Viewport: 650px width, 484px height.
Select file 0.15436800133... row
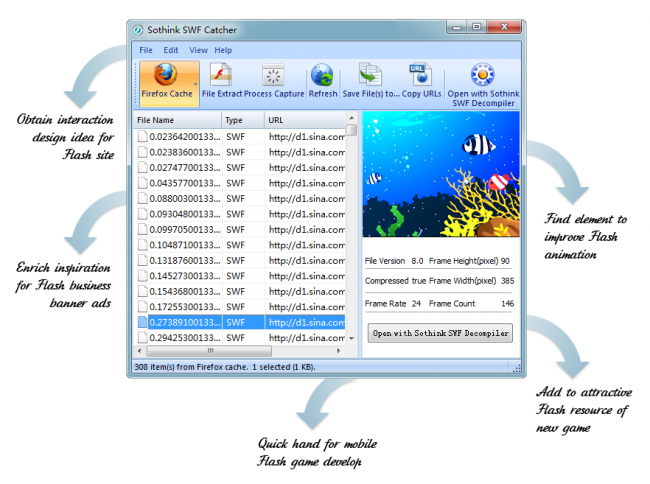pyautogui.click(x=240, y=292)
